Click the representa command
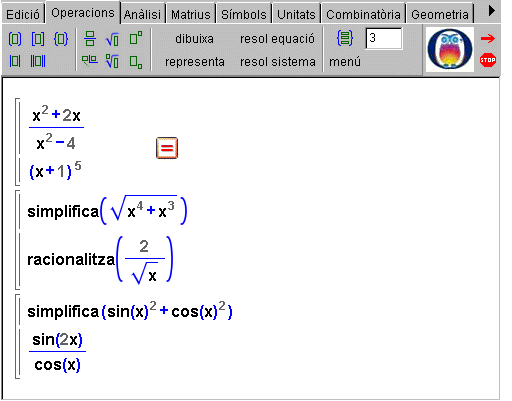512x401 pixels. tap(195, 62)
